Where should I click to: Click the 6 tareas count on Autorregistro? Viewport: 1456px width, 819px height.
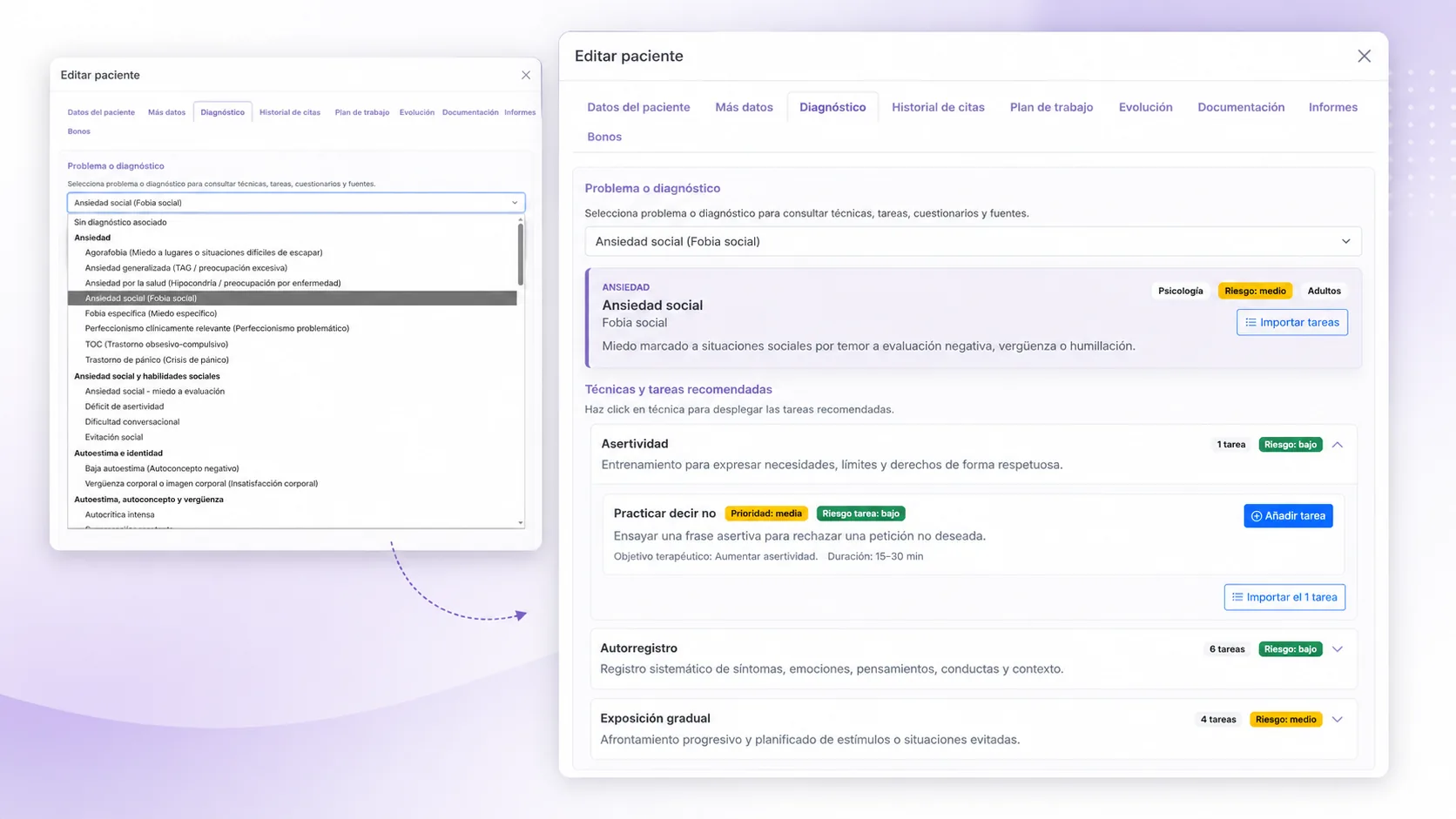tap(1226, 649)
